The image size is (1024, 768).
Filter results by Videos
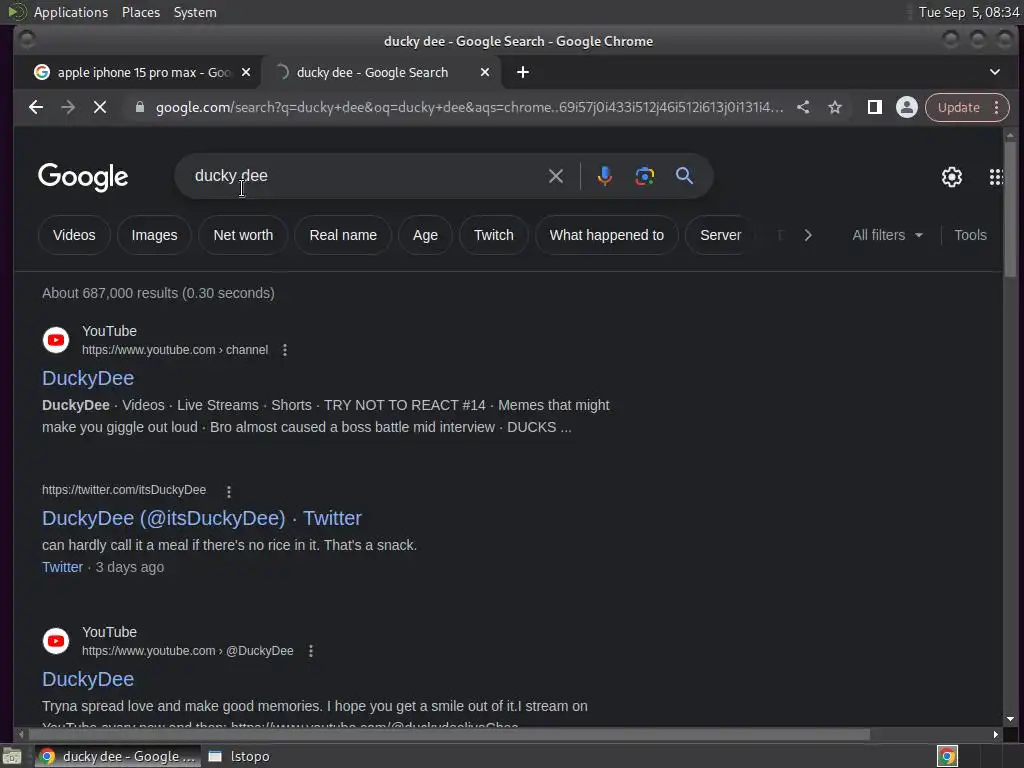tap(74, 235)
